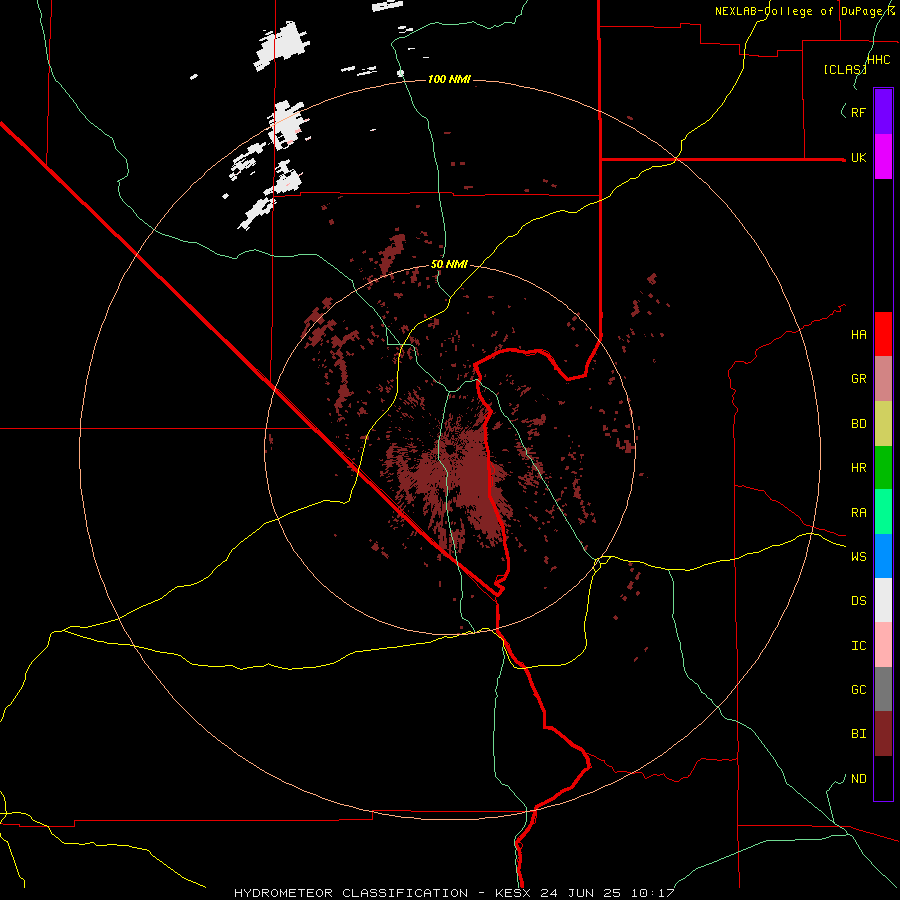Click the "DS" legend label

858,601
